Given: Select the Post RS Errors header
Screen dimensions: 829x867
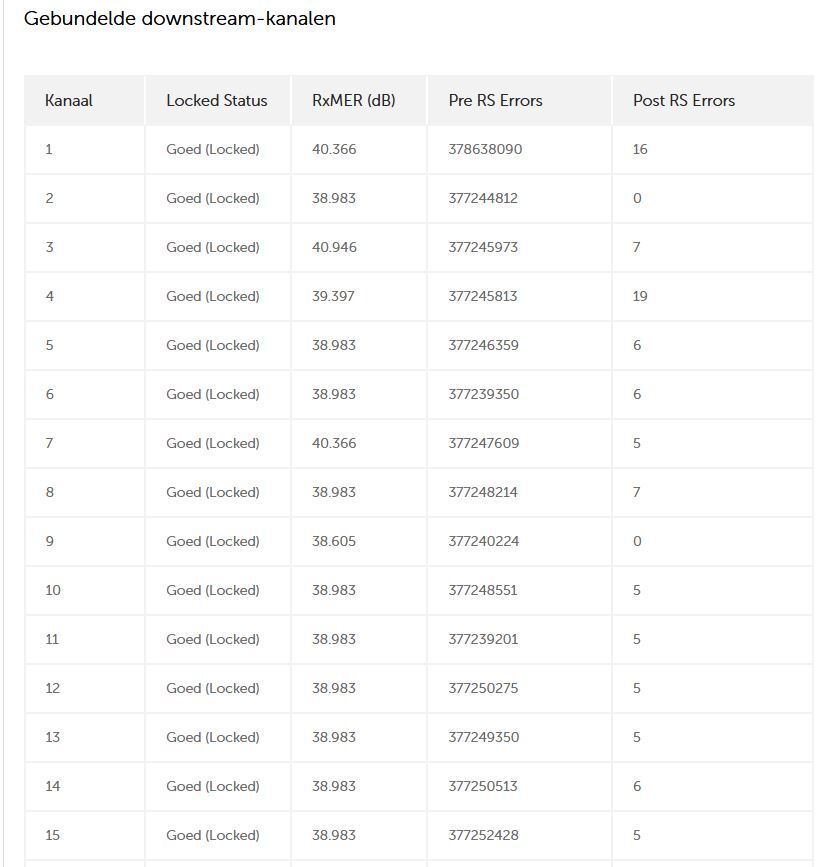Looking at the screenshot, I should click(x=684, y=100).
